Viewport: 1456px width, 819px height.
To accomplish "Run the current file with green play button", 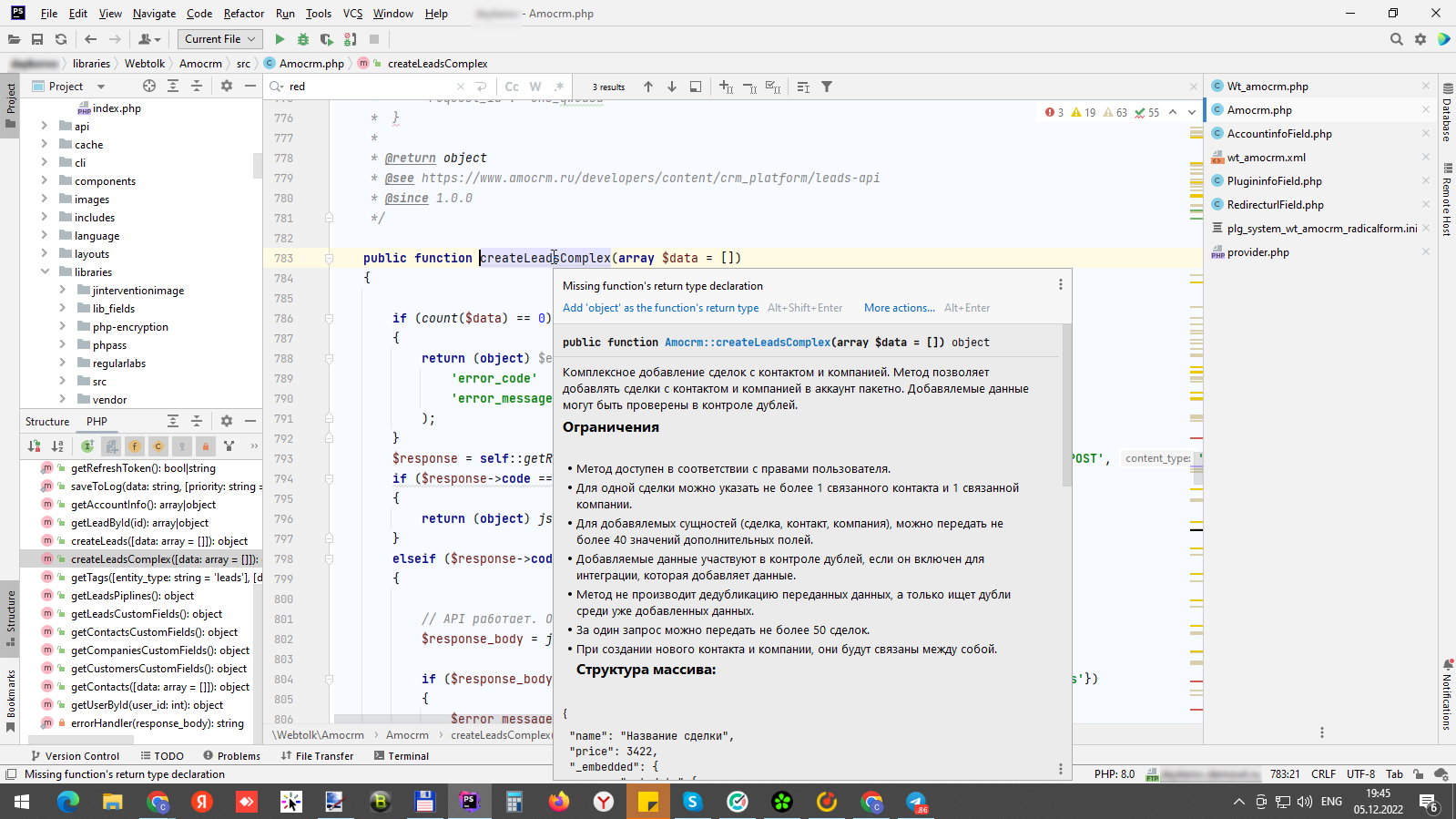I will tap(280, 39).
